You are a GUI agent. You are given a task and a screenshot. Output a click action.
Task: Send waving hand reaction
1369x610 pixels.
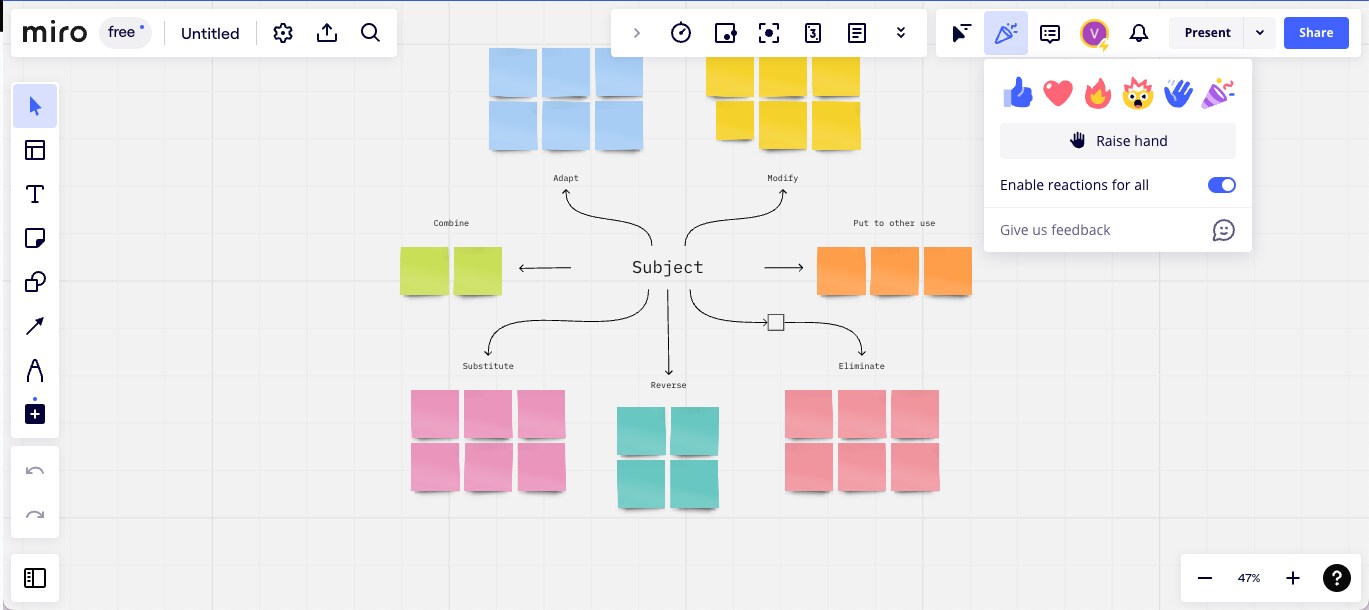(x=1178, y=93)
